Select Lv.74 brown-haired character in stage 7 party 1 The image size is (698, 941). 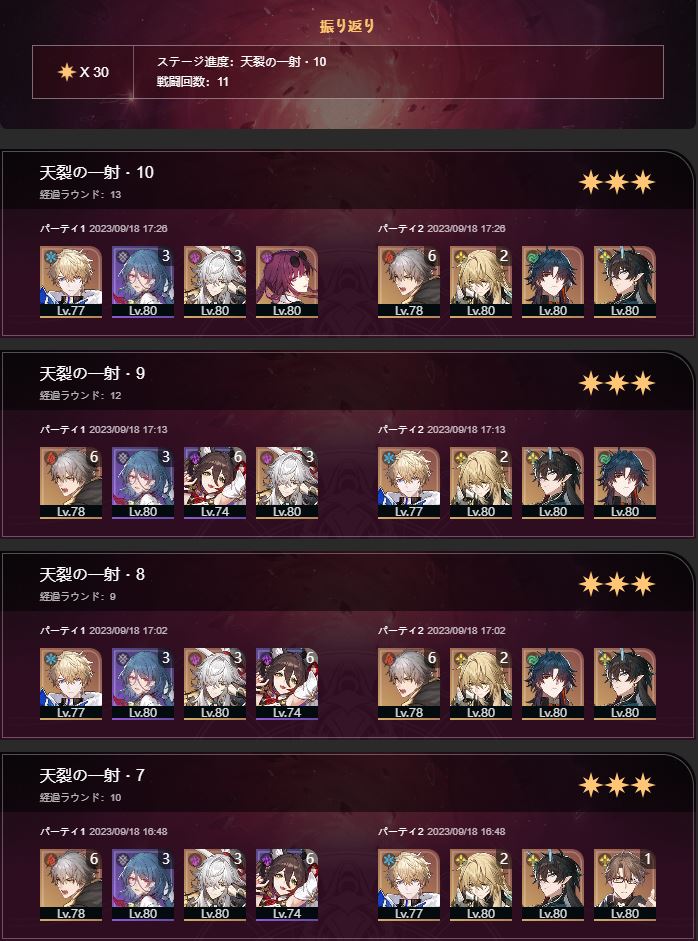(286, 885)
